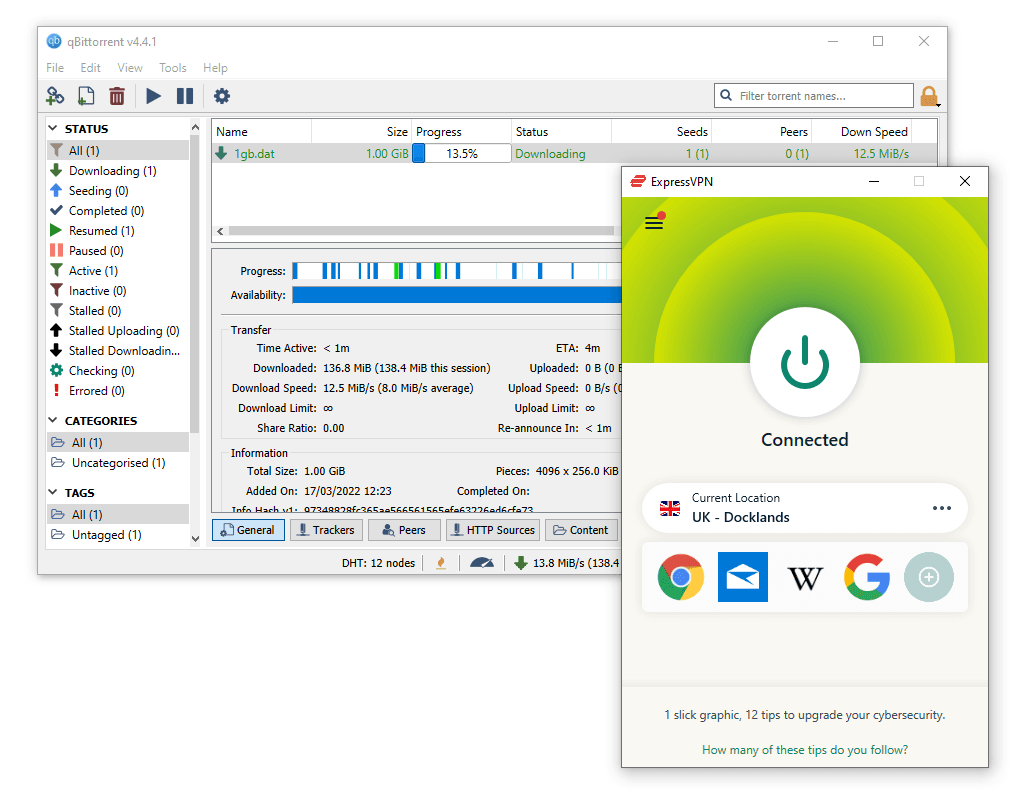Click the torrent list horizontal scrollbar
Image resolution: width=1023 pixels, height=793 pixels.
coord(421,231)
